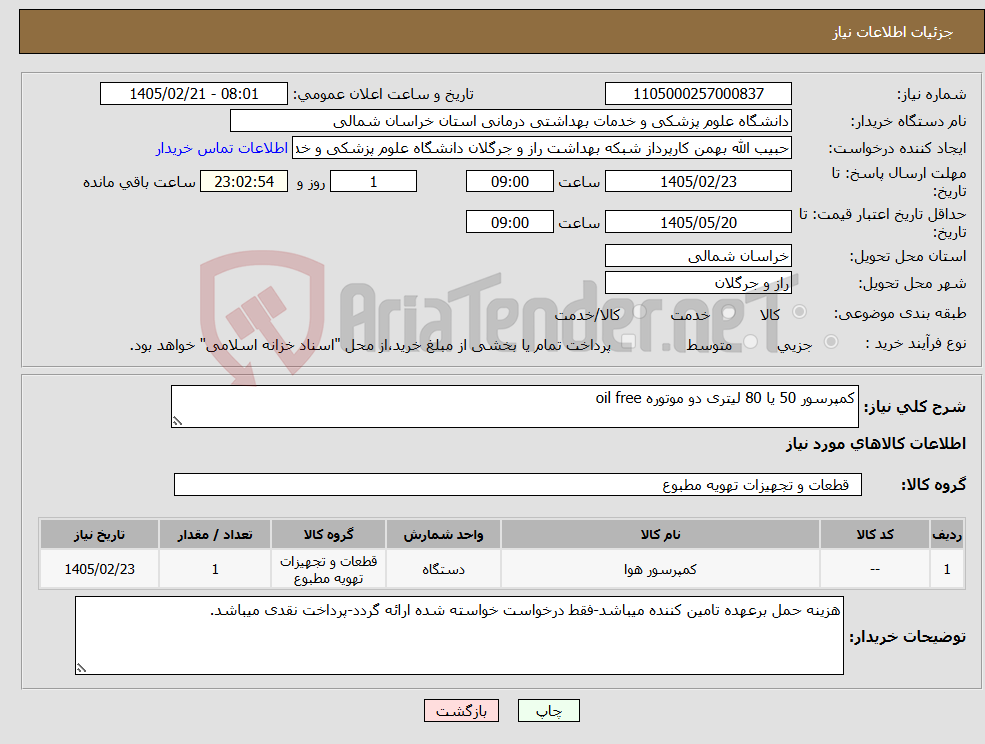985x744 pixels.
Task: Click the نام کالا column header
Action: tap(660, 535)
